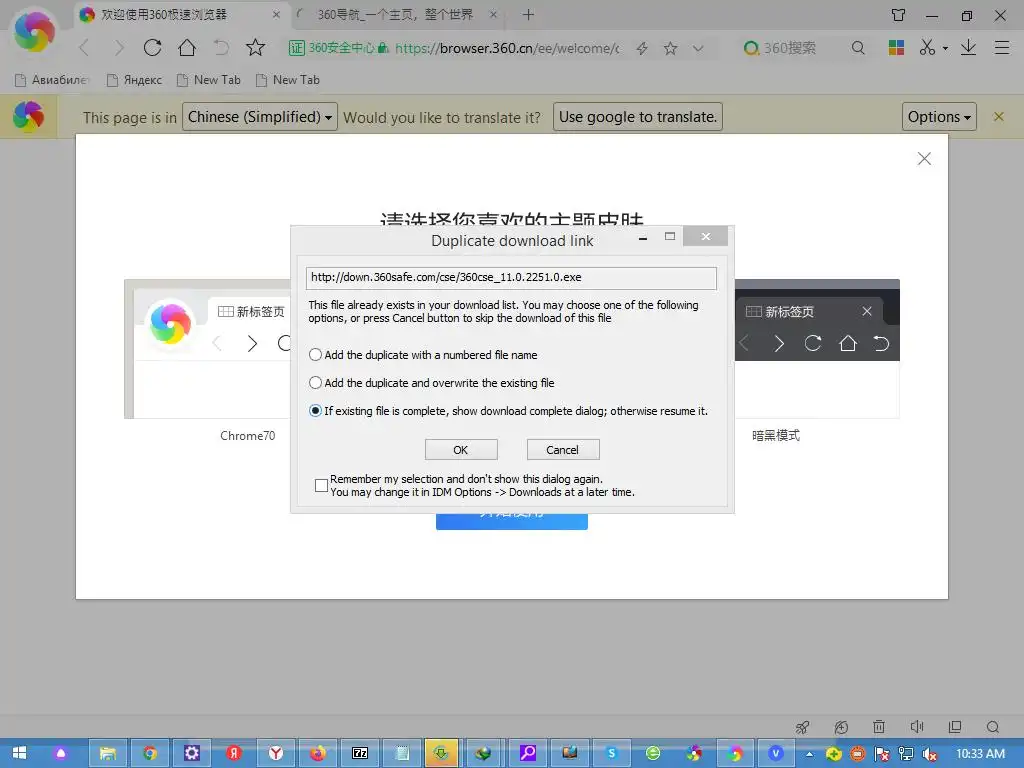Close the theme selection overlay X
Viewport: 1024px width, 768px height.
point(924,159)
